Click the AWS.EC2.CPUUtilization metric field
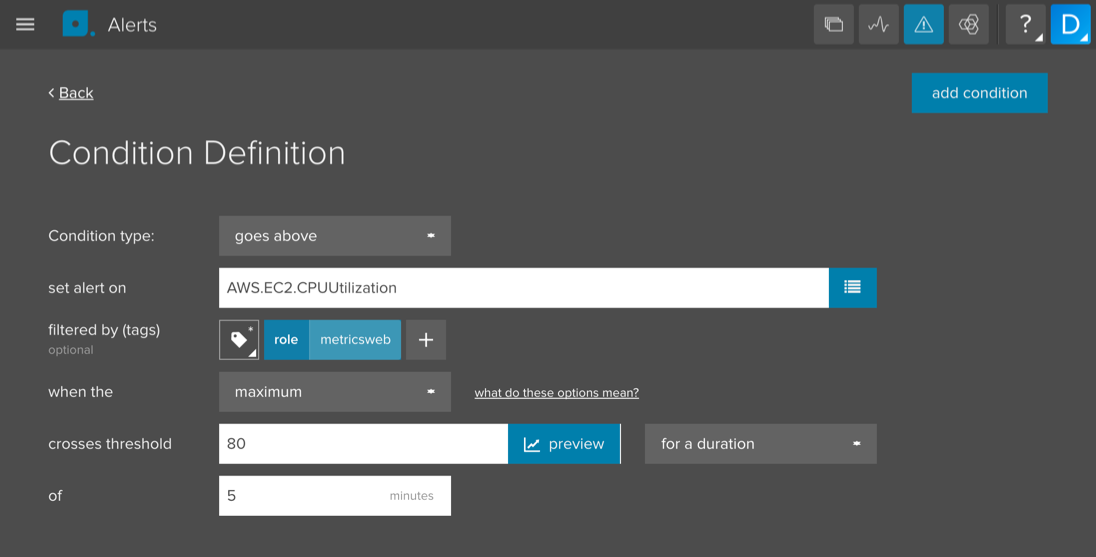This screenshot has width=1096, height=557. tap(523, 288)
